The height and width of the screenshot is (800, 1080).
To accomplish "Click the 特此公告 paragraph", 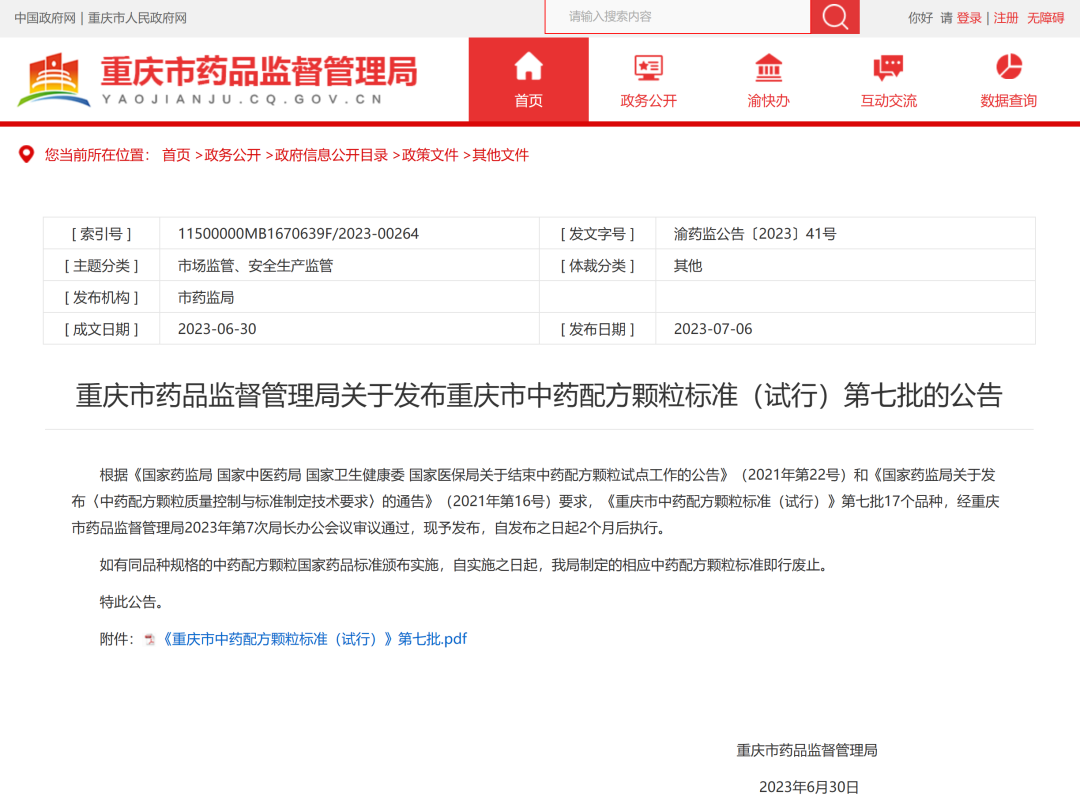I will (132, 602).
